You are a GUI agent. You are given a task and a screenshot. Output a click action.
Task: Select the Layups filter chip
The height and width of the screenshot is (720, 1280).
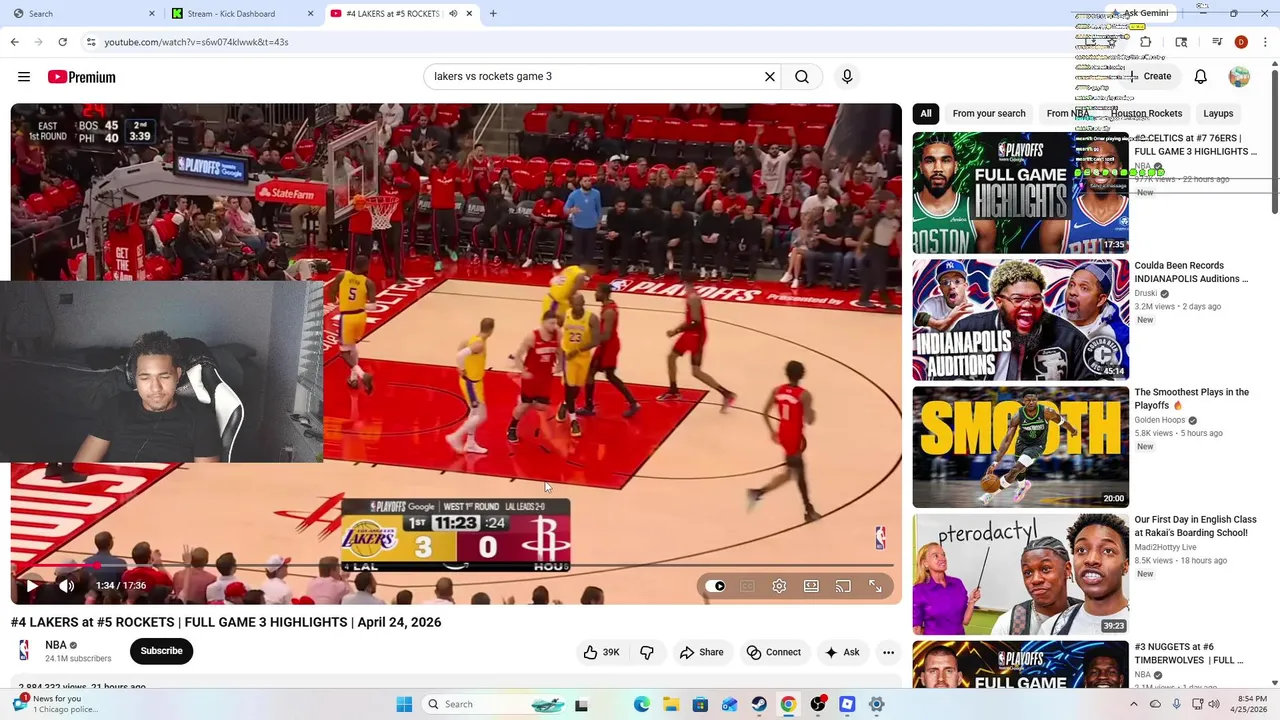click(1218, 113)
